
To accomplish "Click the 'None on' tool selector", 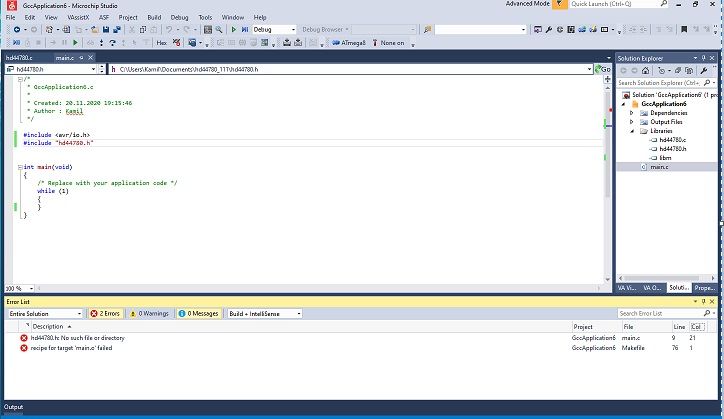I will pos(388,43).
